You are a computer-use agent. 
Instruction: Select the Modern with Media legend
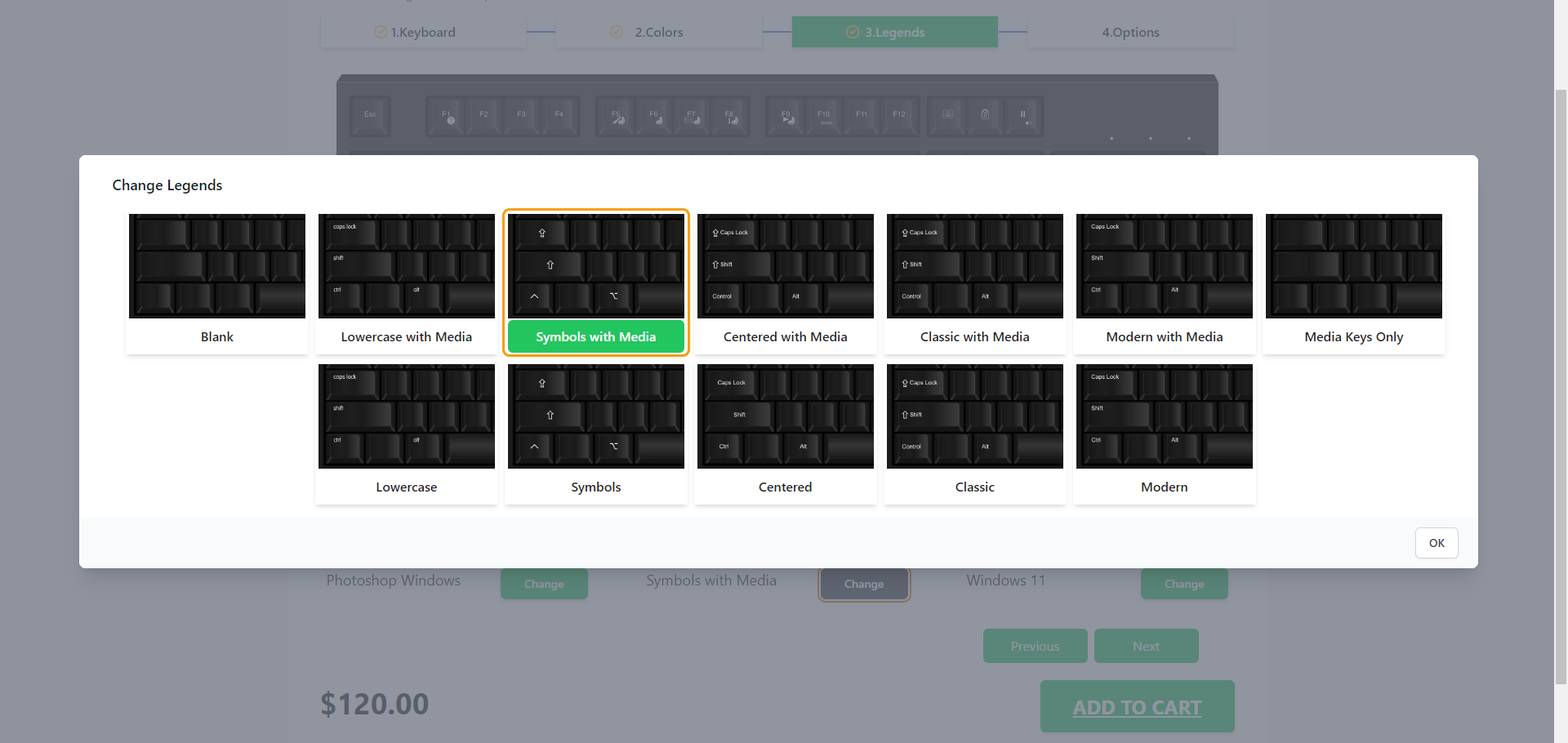[x=1165, y=283]
